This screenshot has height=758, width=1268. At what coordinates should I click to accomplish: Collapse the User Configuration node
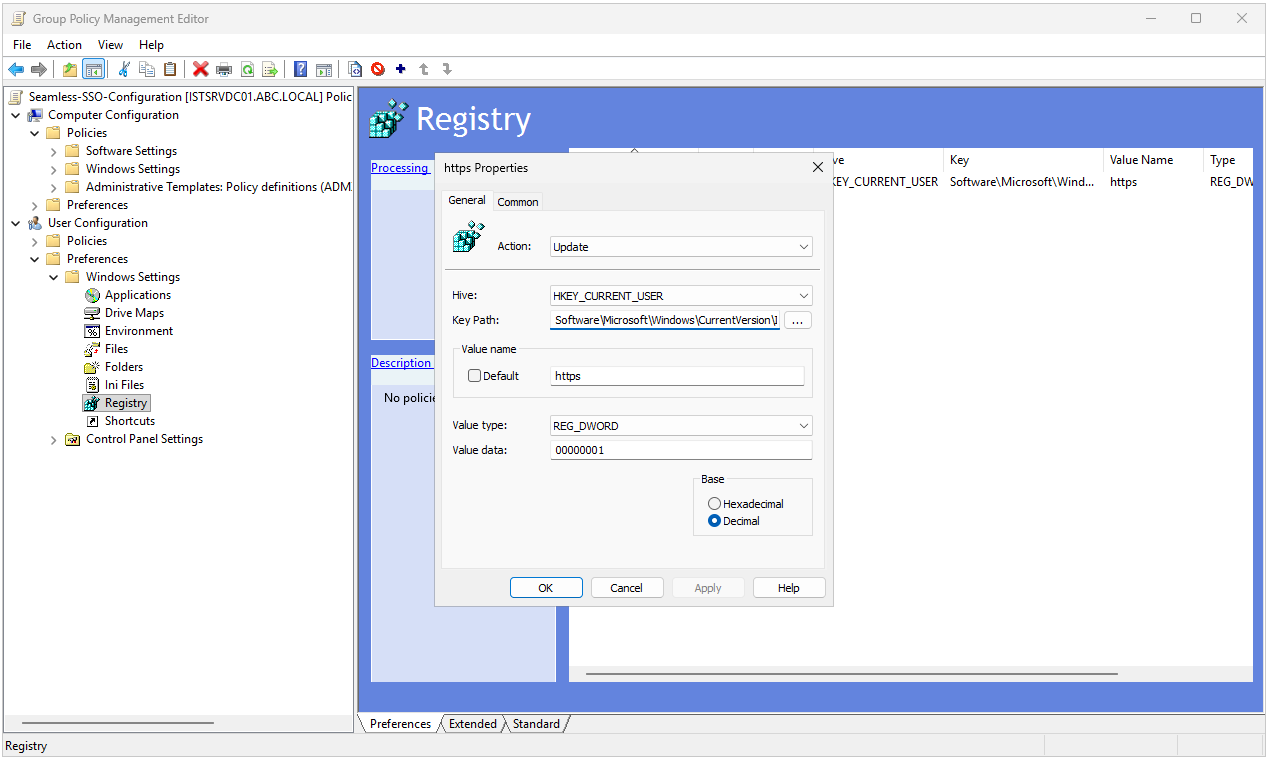[x=16, y=223]
